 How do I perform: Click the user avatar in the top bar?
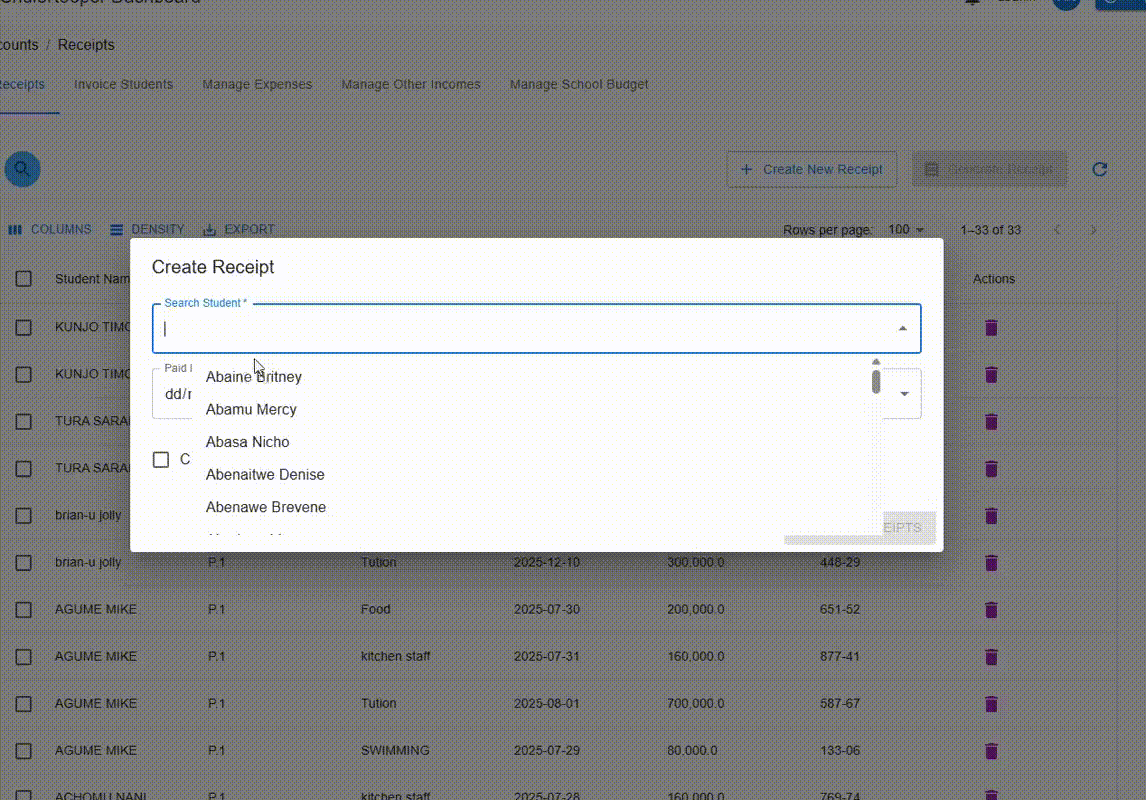tap(1066, 5)
